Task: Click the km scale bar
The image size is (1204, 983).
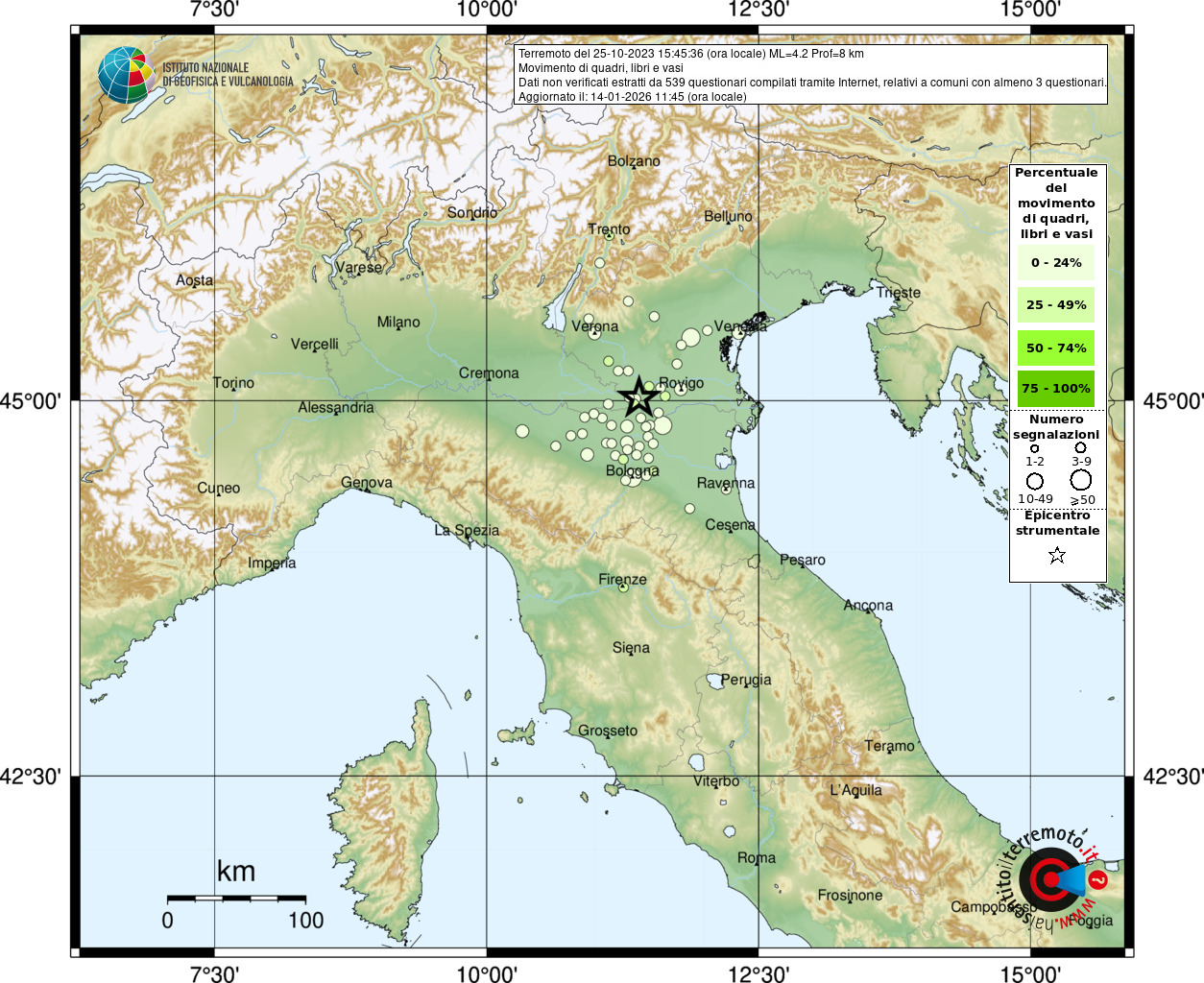Action: (x=236, y=899)
